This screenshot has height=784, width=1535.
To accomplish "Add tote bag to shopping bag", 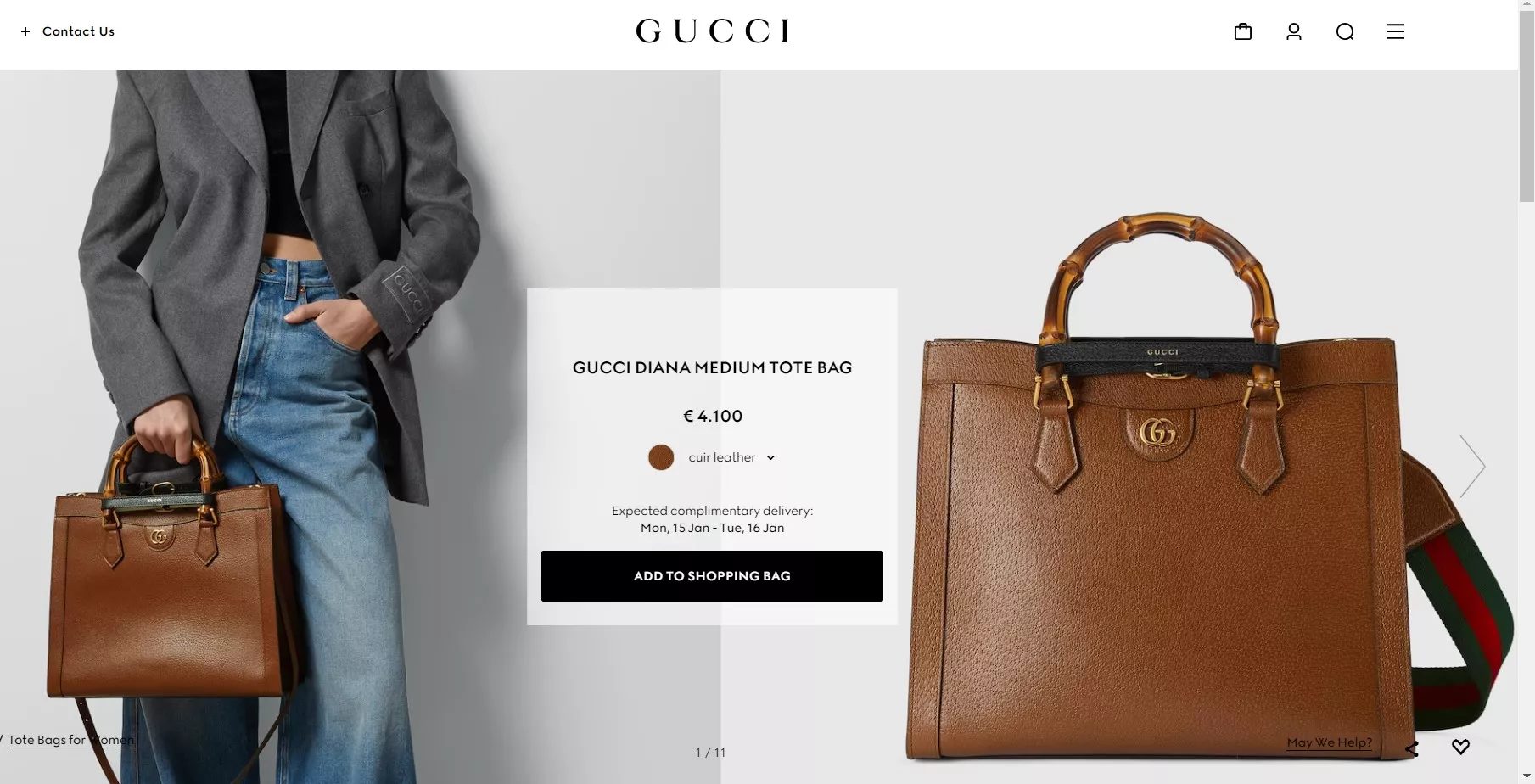I will [712, 576].
